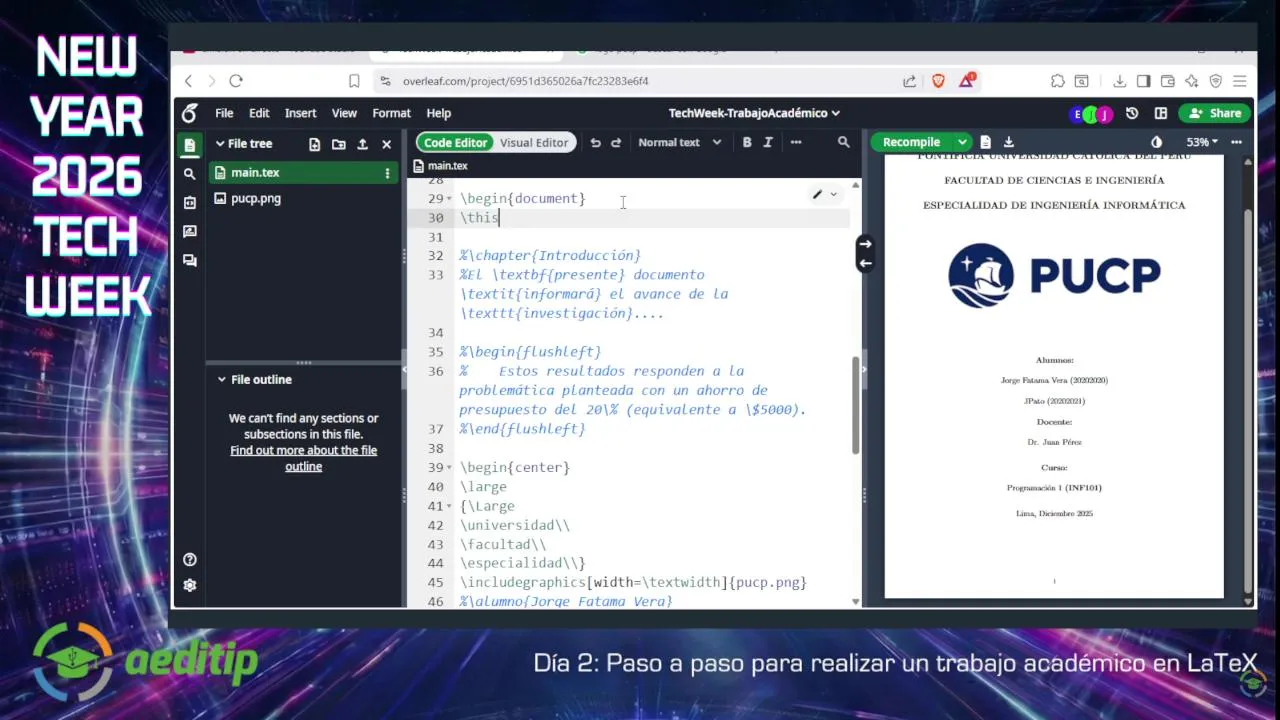
Task: Click the browser address bar URL
Action: coord(525,81)
